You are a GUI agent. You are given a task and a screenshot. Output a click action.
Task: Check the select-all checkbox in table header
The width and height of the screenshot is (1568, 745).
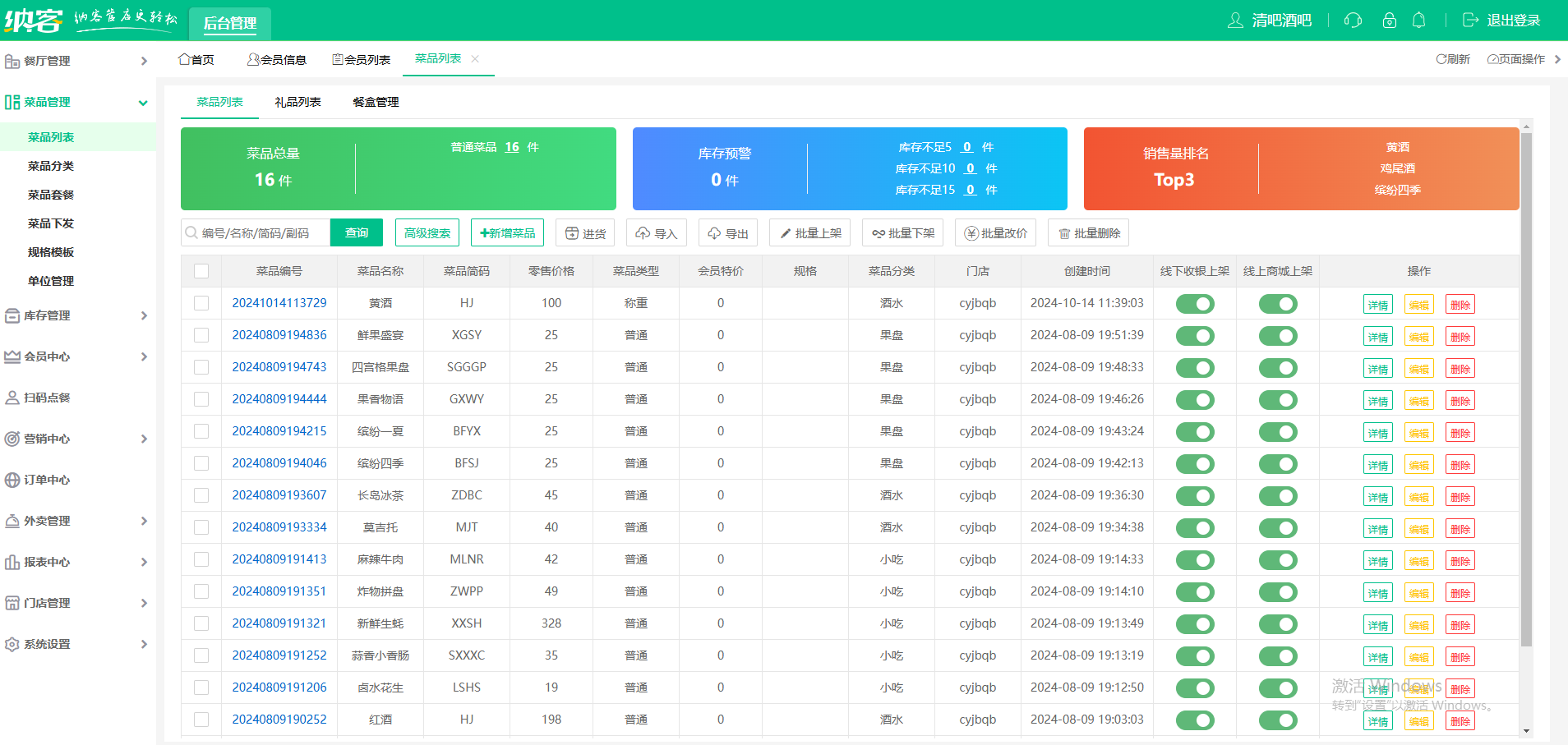tap(201, 271)
